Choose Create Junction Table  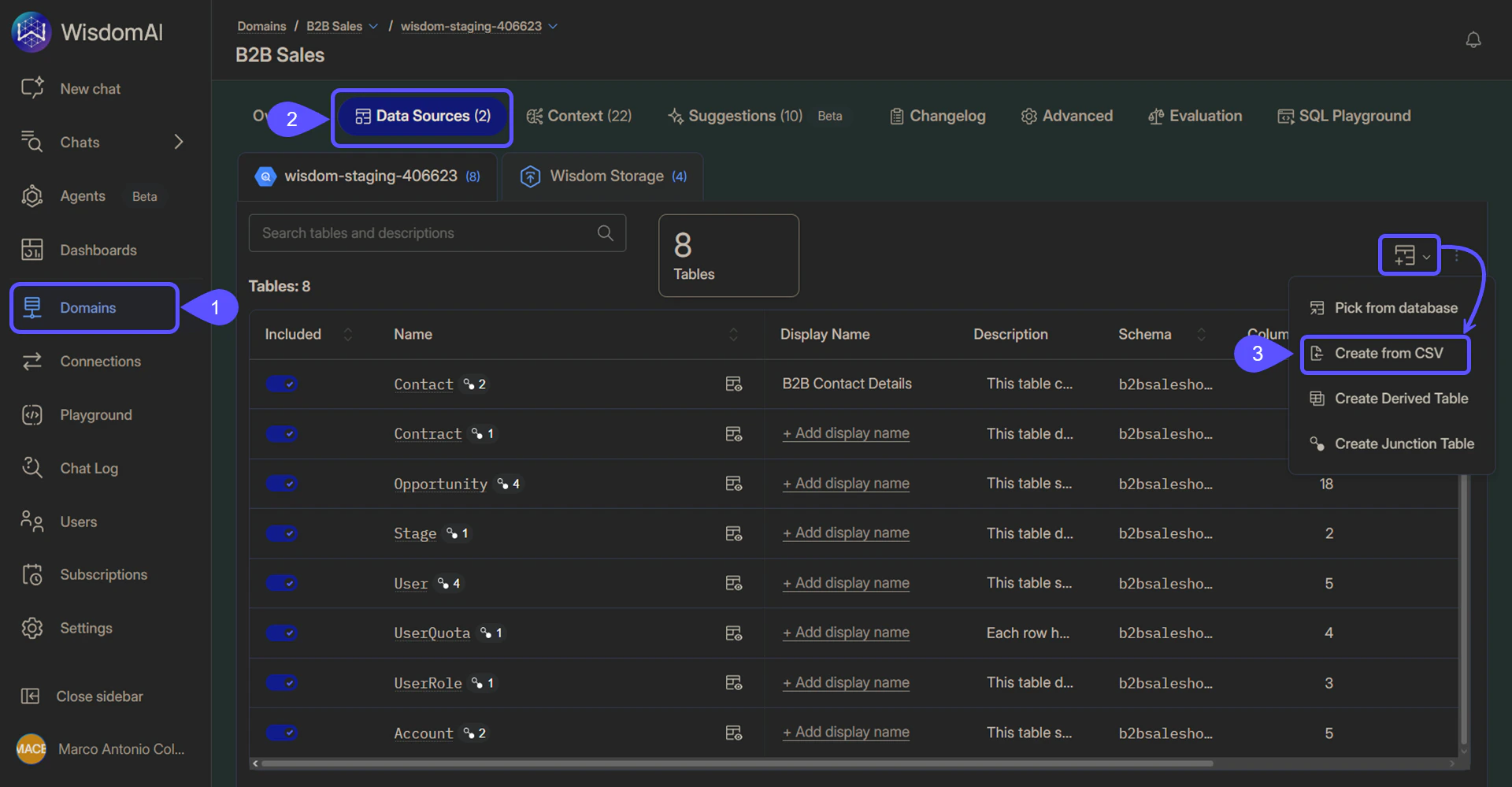1392,444
